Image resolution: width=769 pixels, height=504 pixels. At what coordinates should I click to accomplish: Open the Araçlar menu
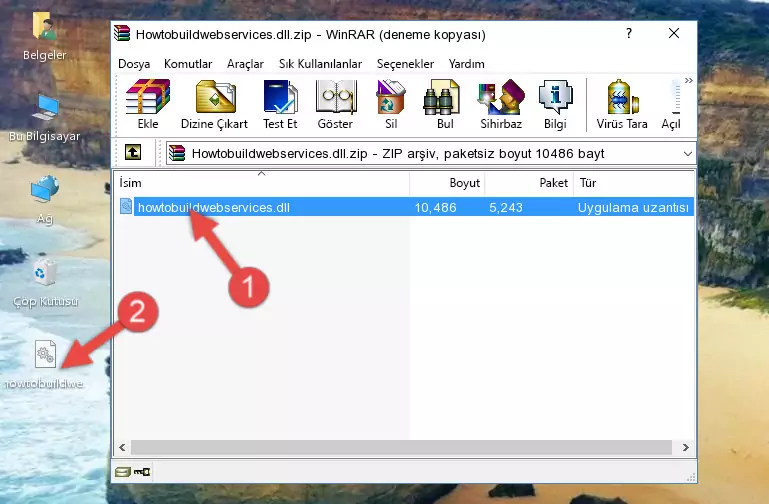pos(245,64)
